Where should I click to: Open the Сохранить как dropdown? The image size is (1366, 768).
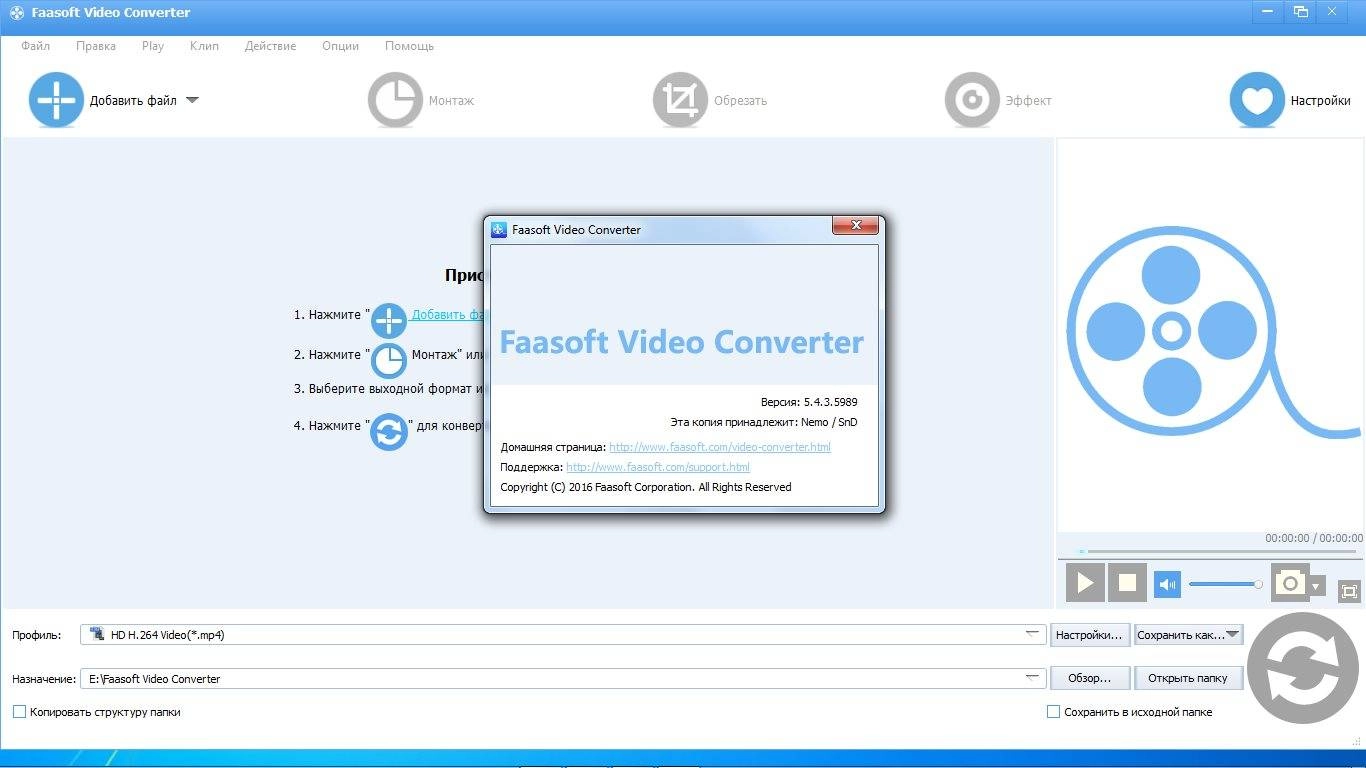(x=1188, y=634)
